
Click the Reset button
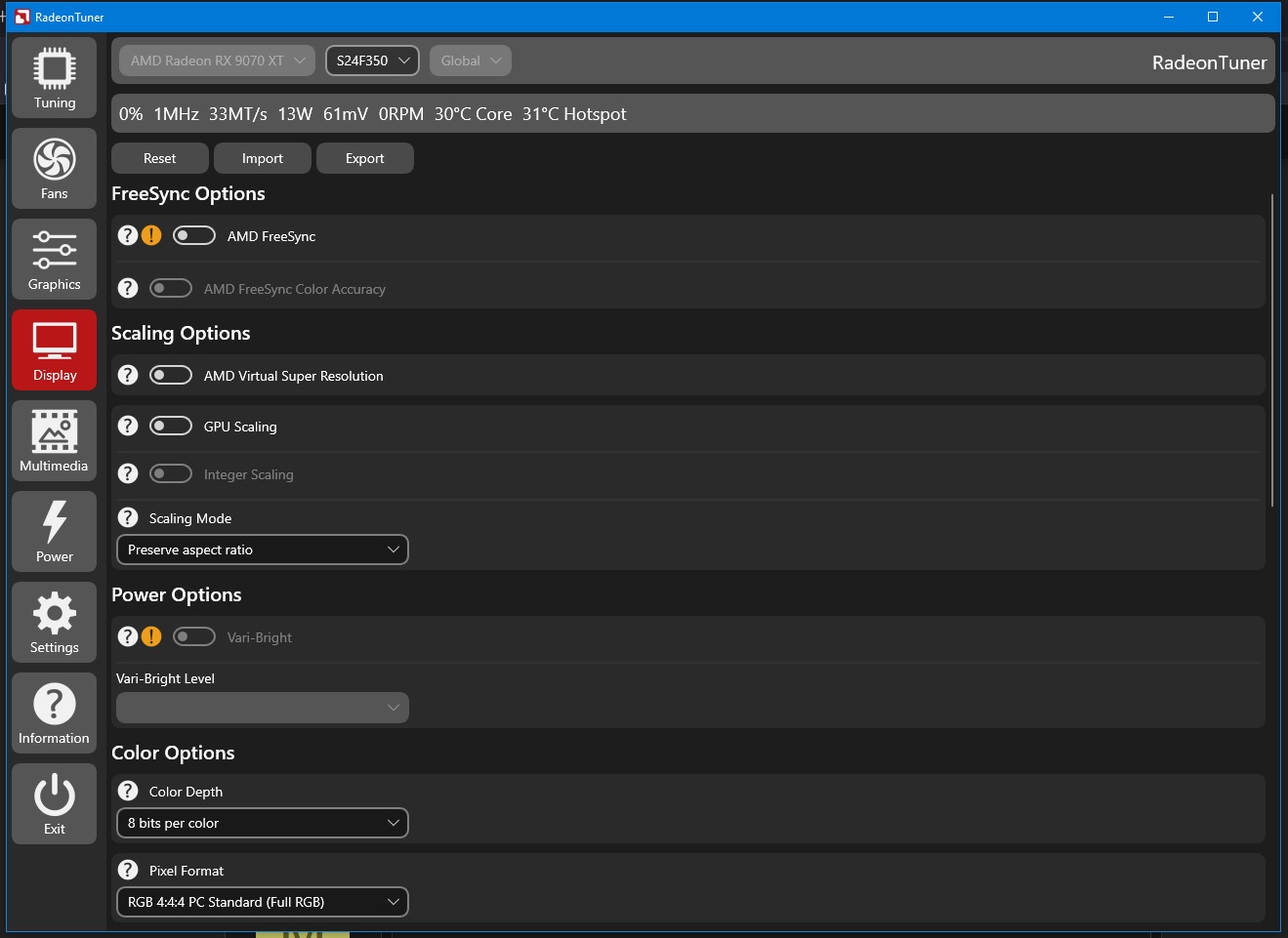[160, 158]
